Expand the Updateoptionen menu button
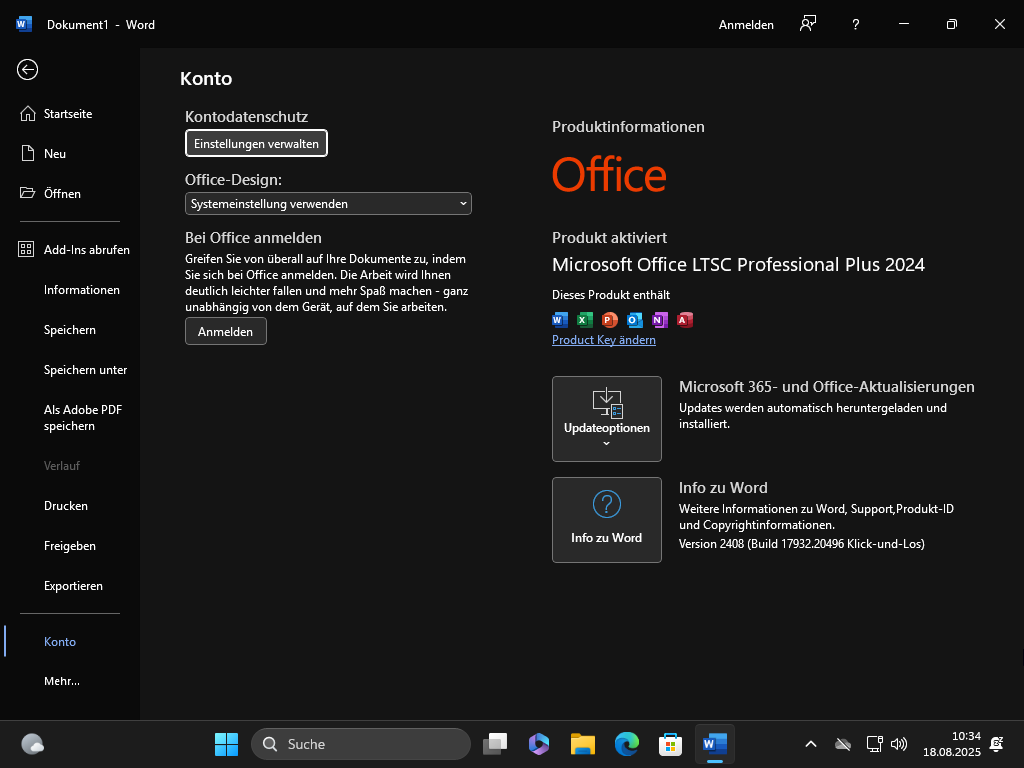 [607, 419]
